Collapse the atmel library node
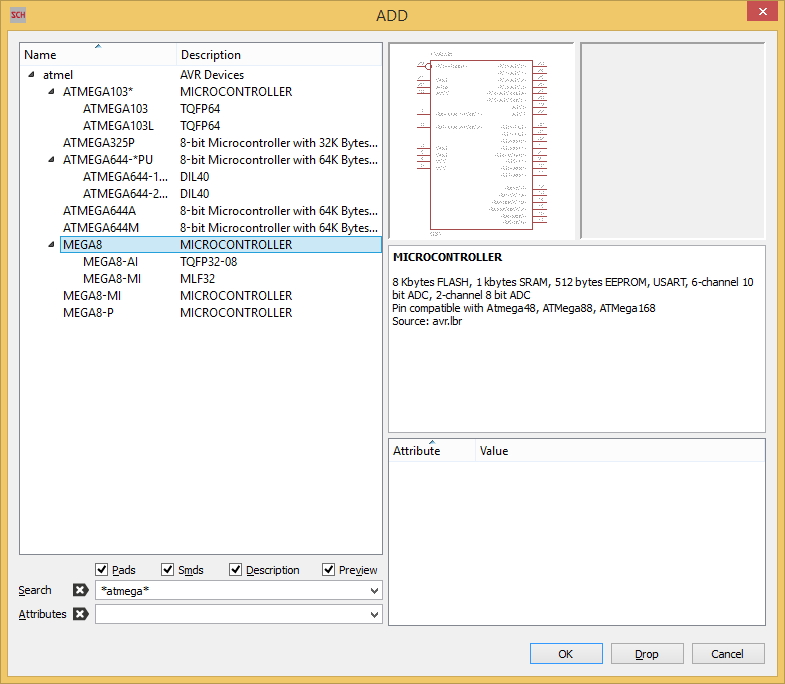785x684 pixels. [x=32, y=75]
